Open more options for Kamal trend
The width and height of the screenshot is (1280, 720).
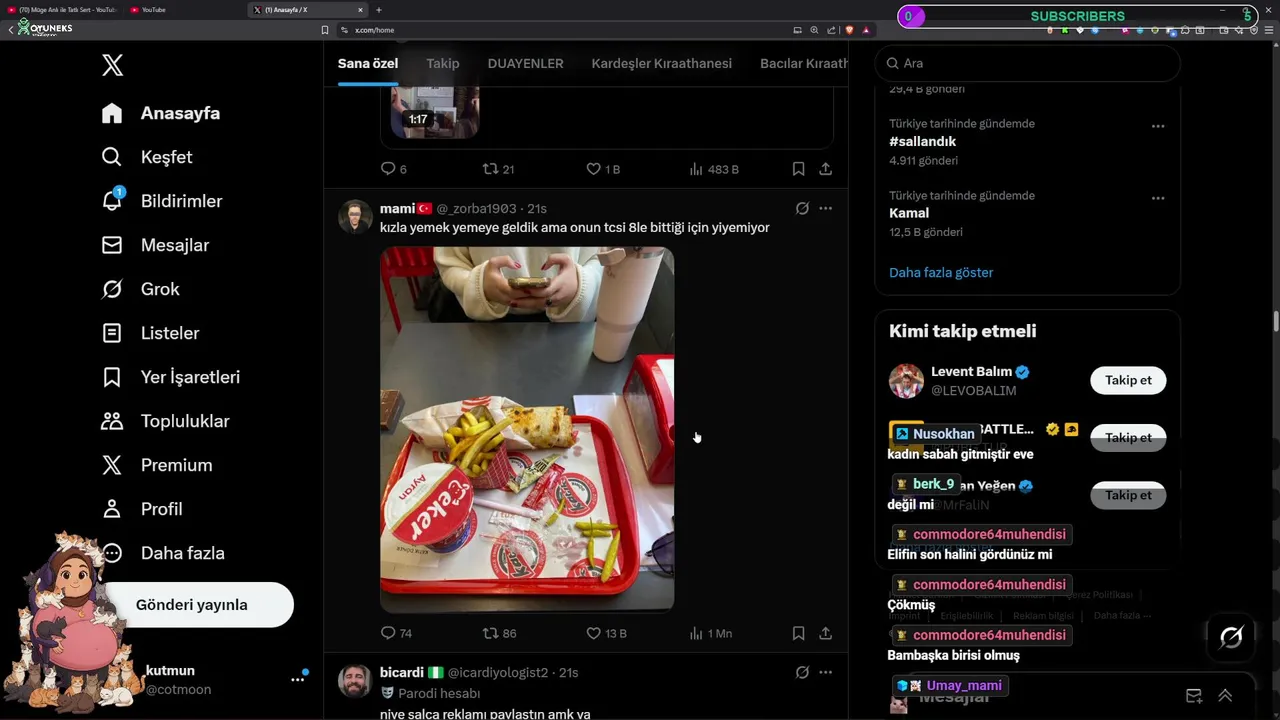click(1158, 198)
